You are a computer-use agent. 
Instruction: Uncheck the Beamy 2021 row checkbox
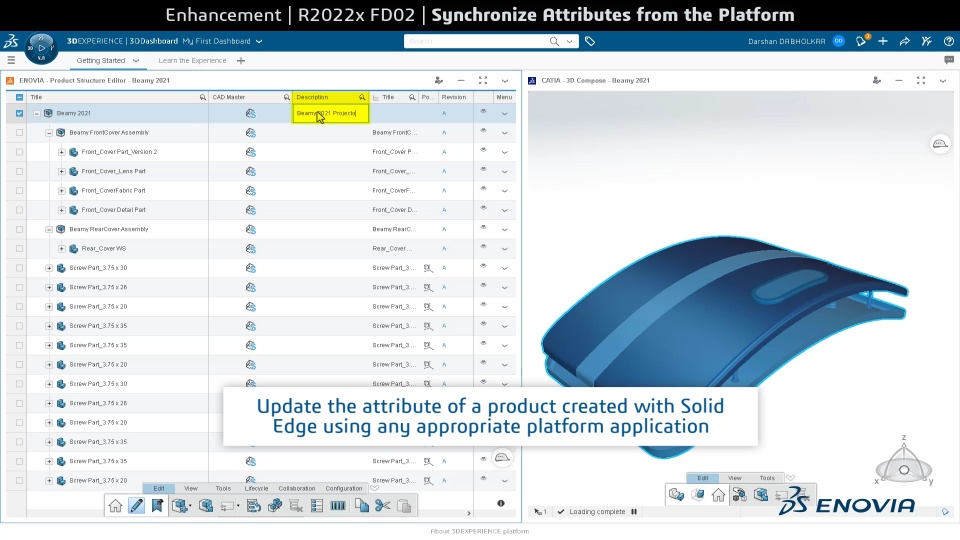(20, 113)
